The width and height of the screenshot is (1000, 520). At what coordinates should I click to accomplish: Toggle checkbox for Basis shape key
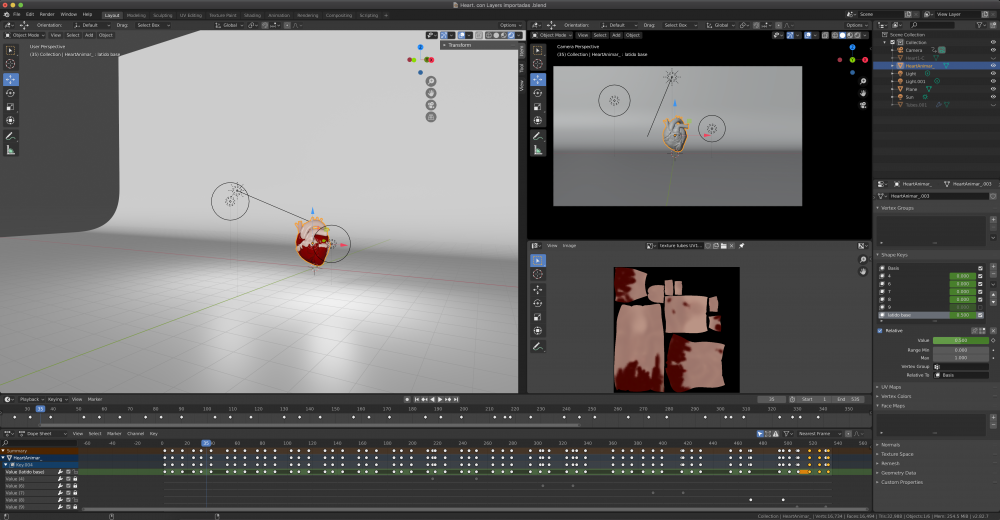[980, 268]
